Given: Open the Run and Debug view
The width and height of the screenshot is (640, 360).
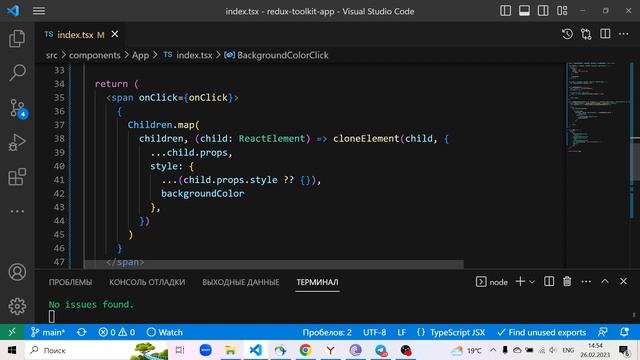Looking at the screenshot, I should pos(17,142).
